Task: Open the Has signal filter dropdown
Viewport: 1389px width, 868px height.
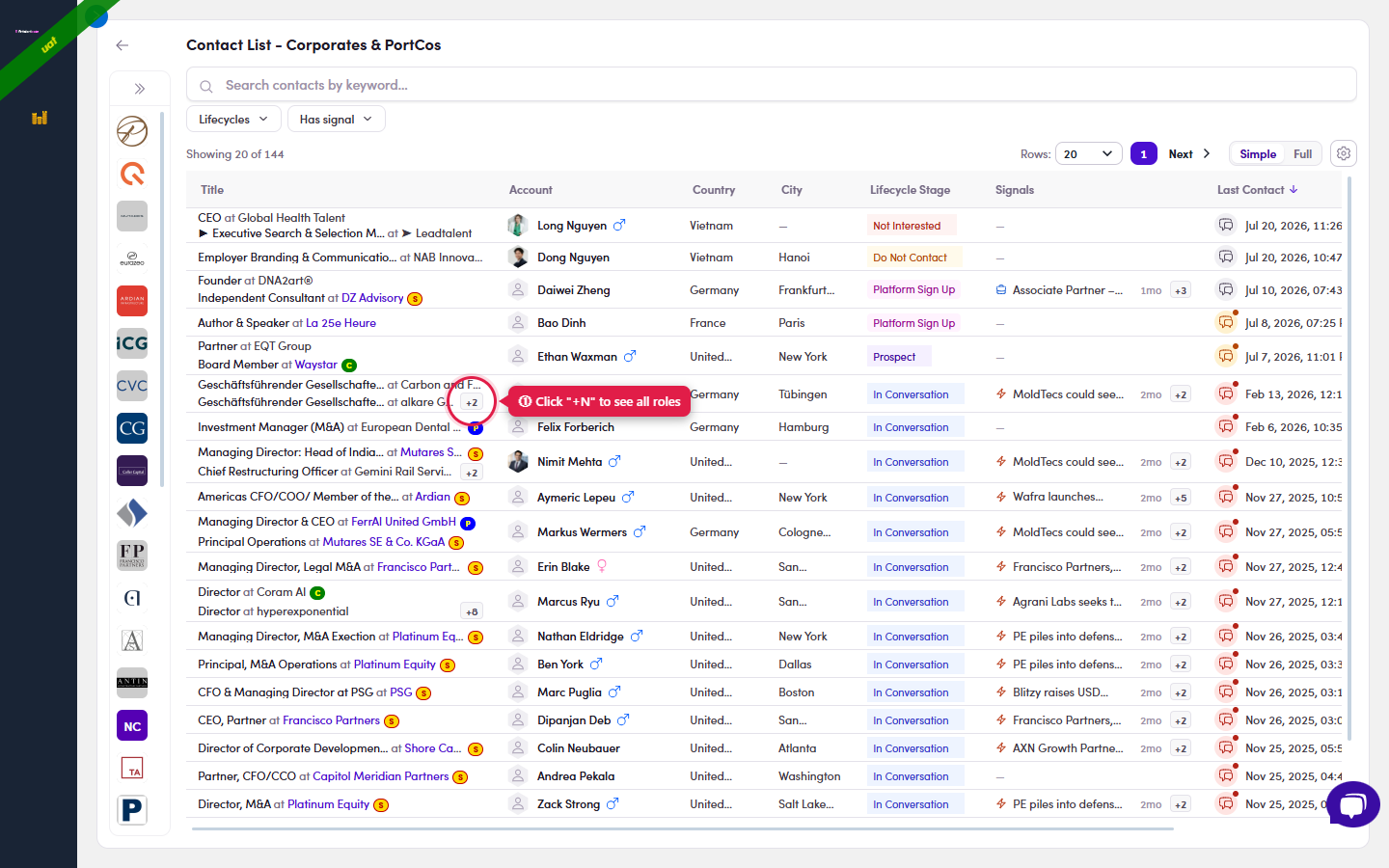Action: (x=337, y=120)
